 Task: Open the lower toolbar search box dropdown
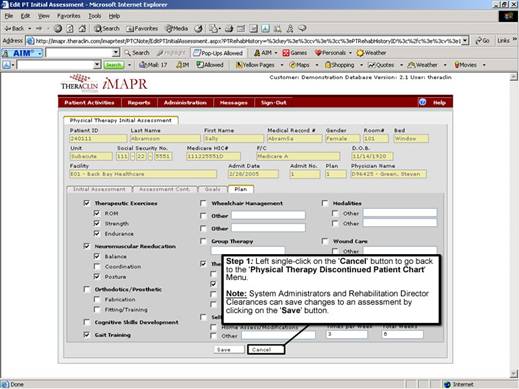[x=97, y=65]
